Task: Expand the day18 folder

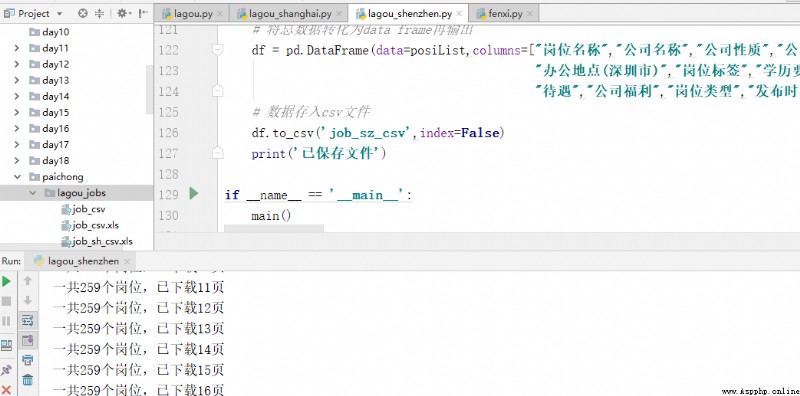Action: (17, 161)
